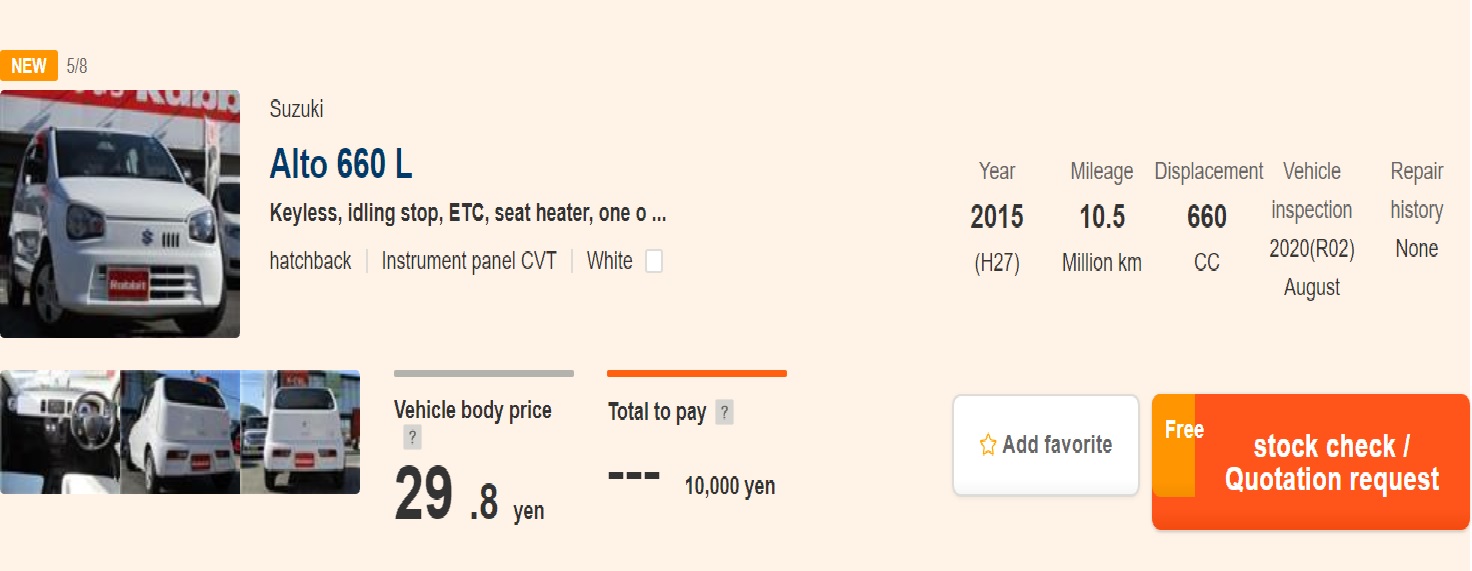Click the Instrument panel CVT label
Screen dimensions: 1472x571
pos(468,262)
